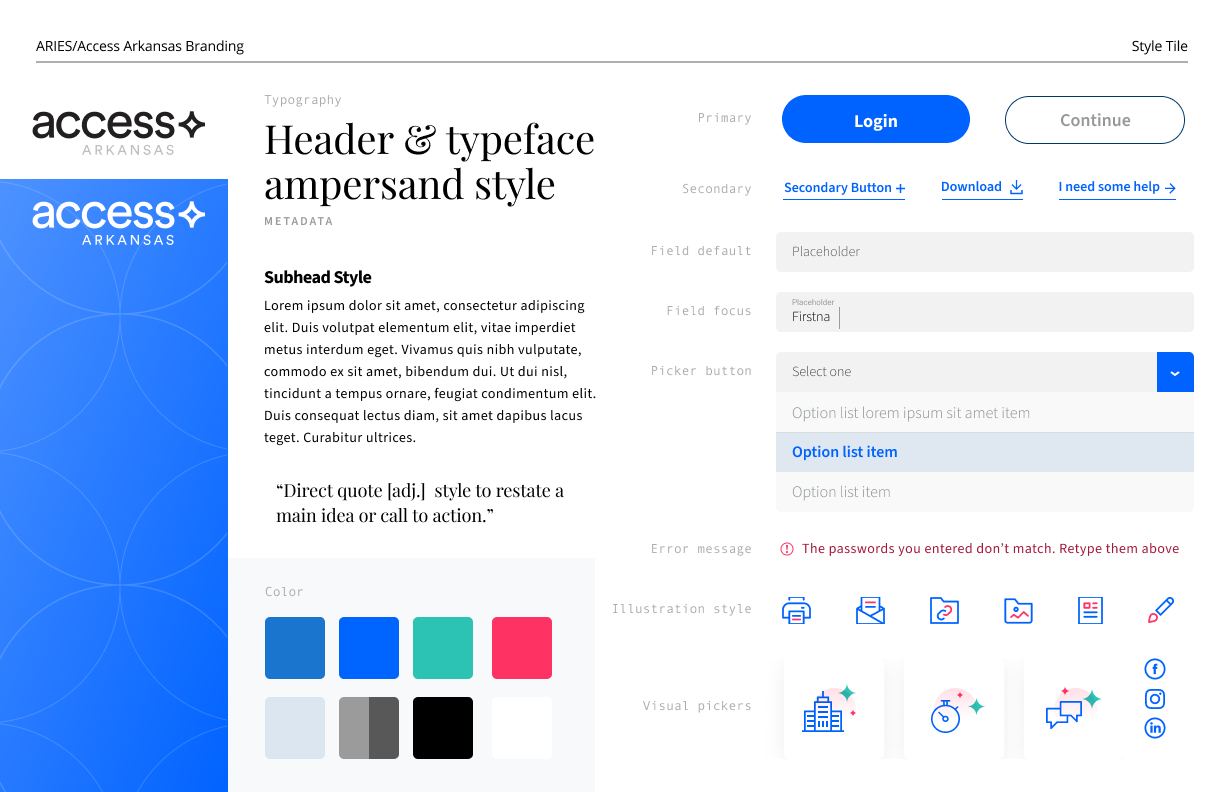This screenshot has width=1224, height=792.
Task: Choose 'Option list lorem ipsum sit amet item'
Action: pyautogui.click(x=985, y=413)
